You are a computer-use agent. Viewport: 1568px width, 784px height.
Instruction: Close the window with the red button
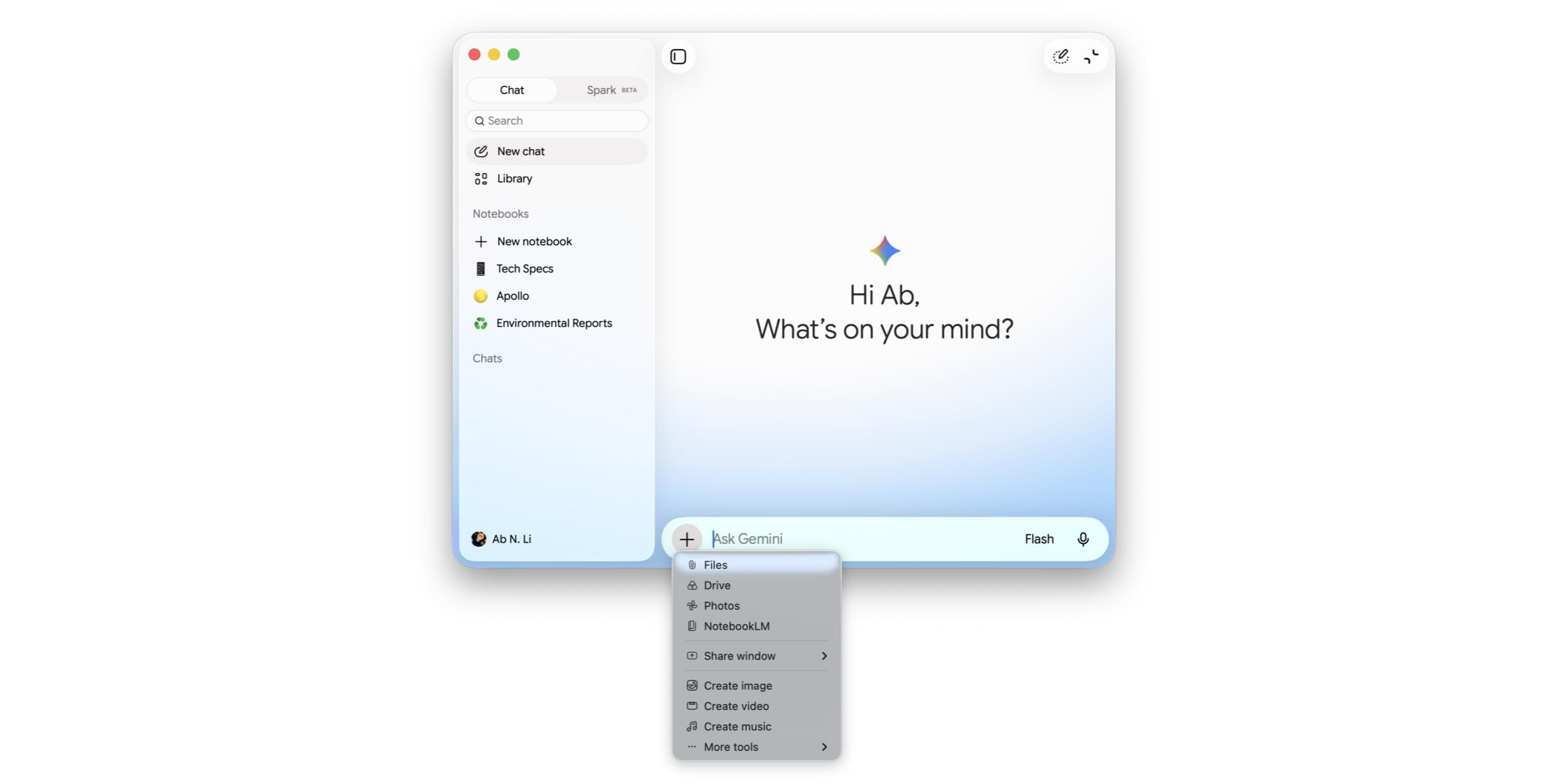pyautogui.click(x=475, y=55)
